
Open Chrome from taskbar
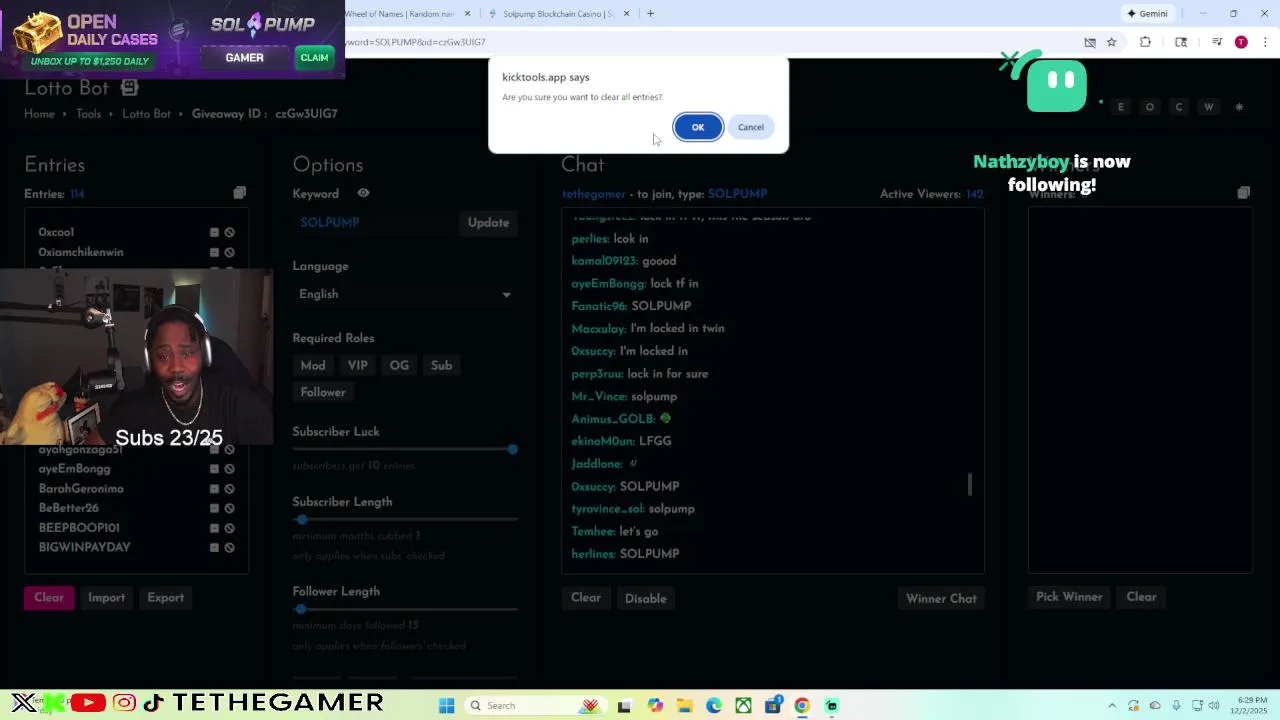(x=801, y=706)
